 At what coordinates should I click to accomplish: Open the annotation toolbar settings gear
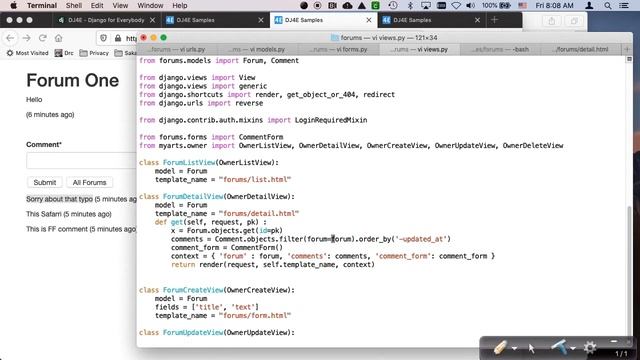tap(590, 347)
